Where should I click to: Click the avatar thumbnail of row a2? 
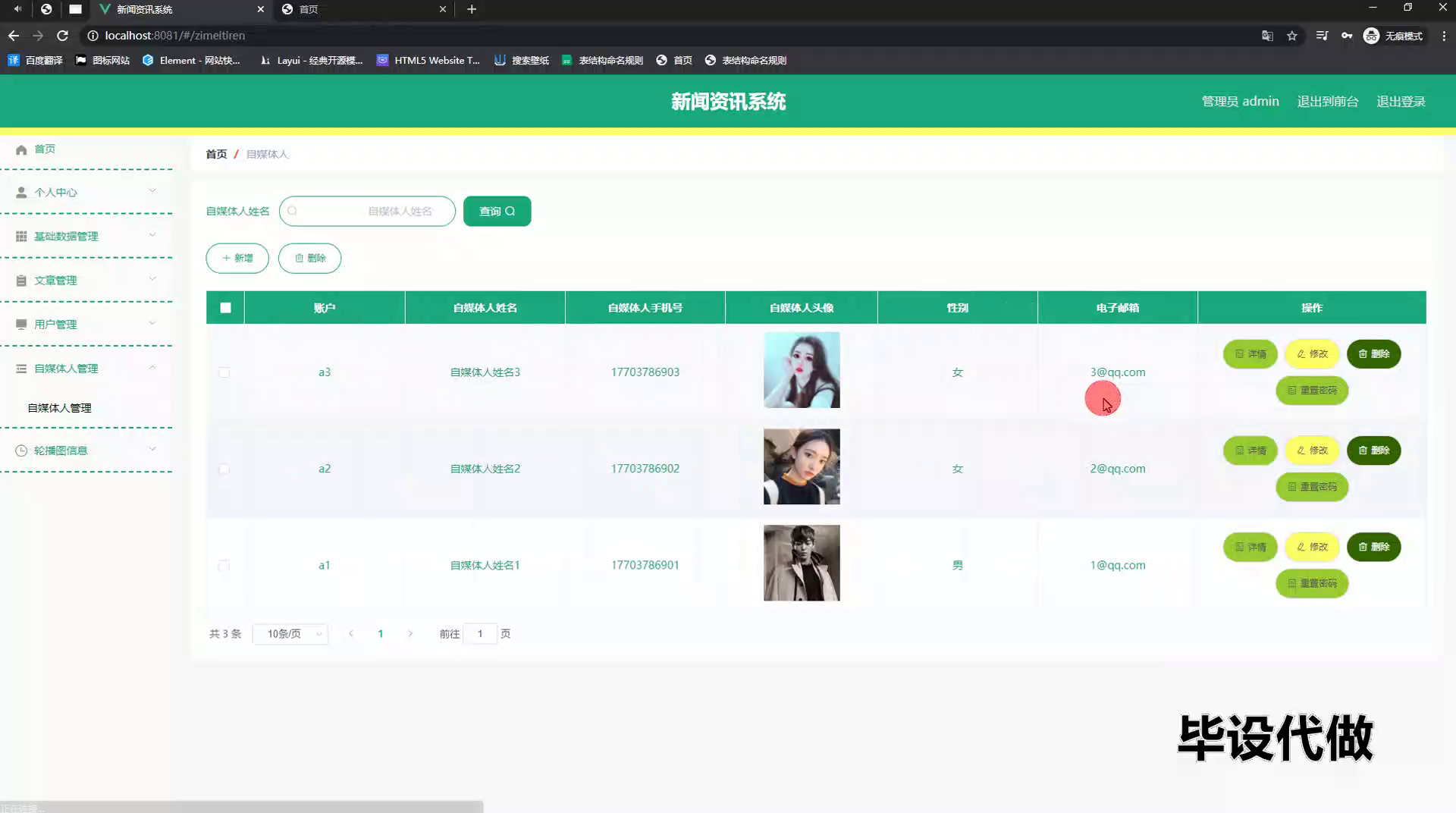click(x=802, y=466)
